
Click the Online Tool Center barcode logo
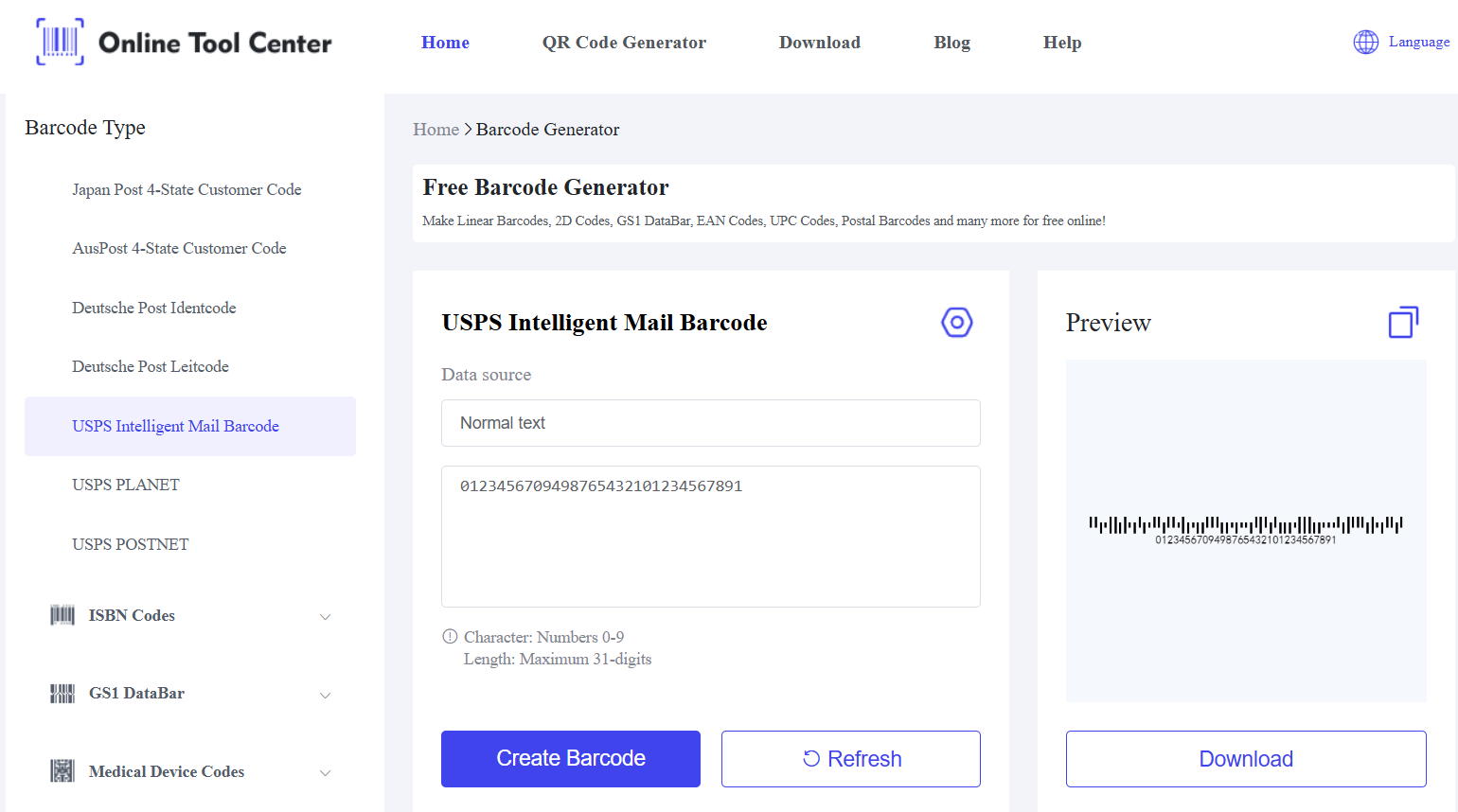(60, 42)
